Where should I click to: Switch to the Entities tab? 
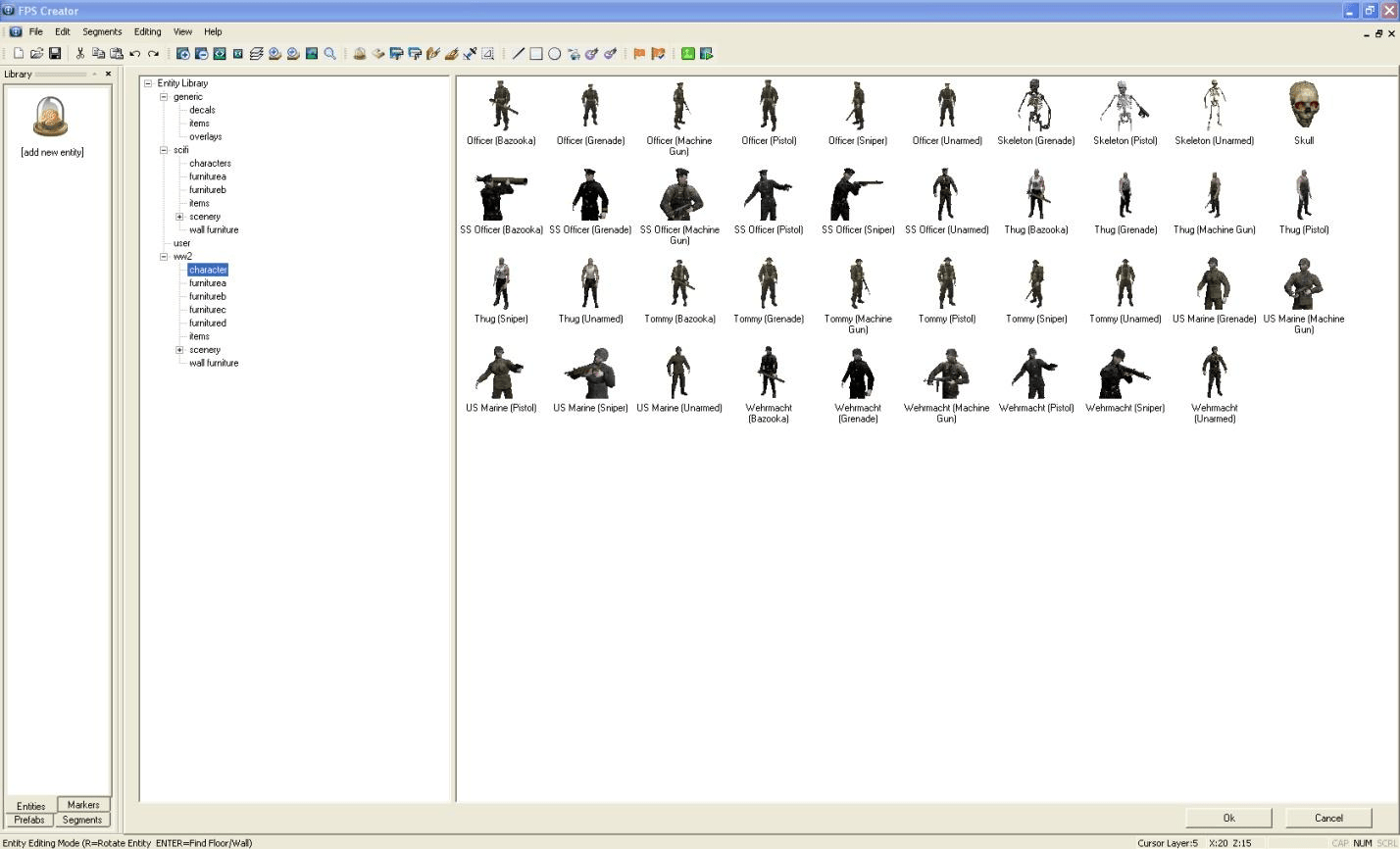tap(30, 806)
